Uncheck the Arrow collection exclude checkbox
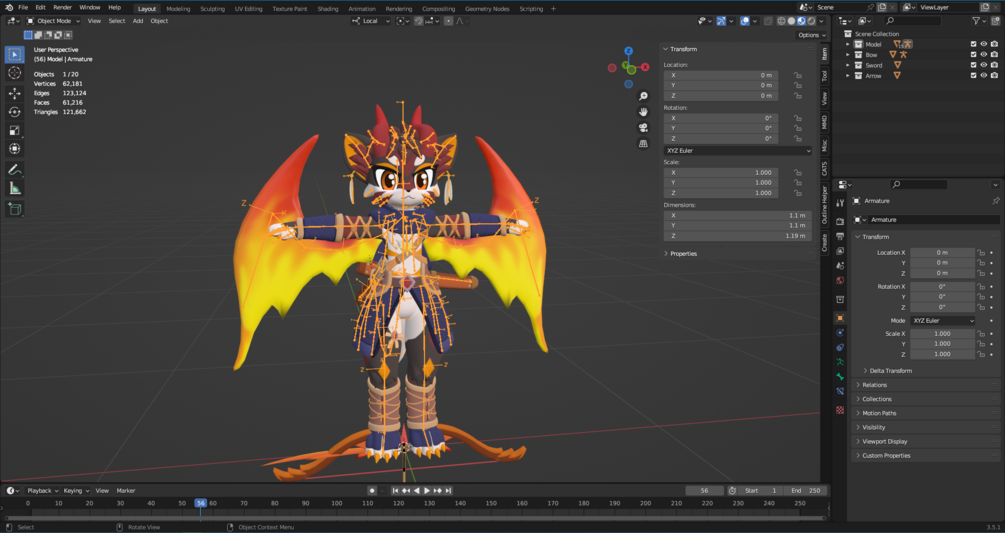Screen dimensions: 1005x533 pyautogui.click(x=974, y=76)
